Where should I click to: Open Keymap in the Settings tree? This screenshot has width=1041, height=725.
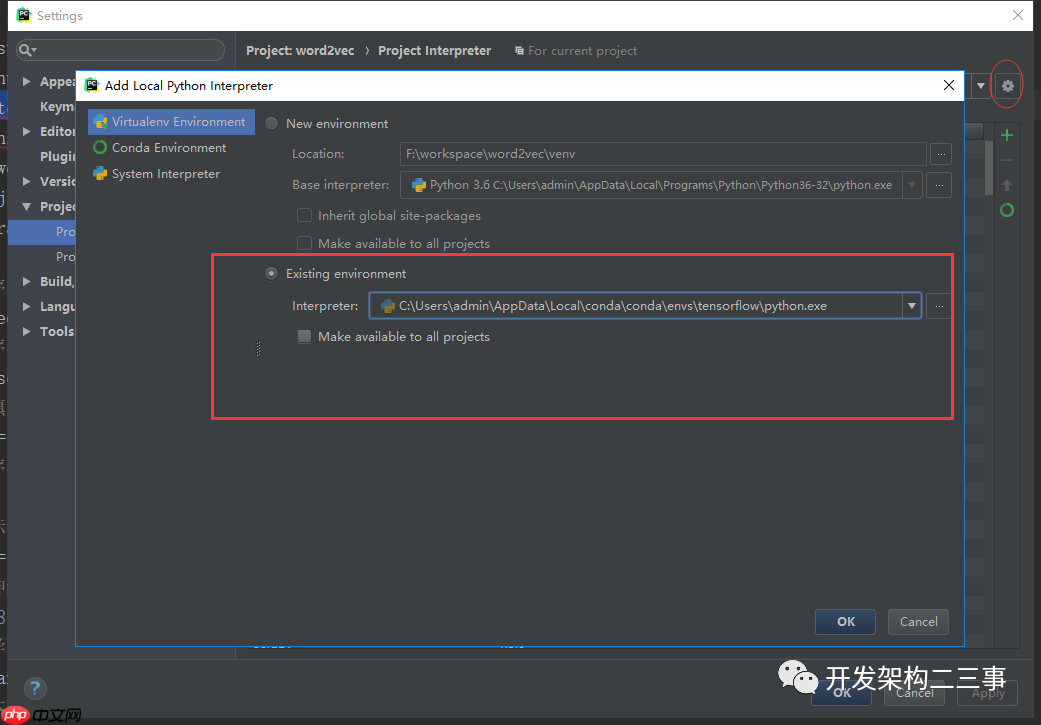(x=56, y=106)
